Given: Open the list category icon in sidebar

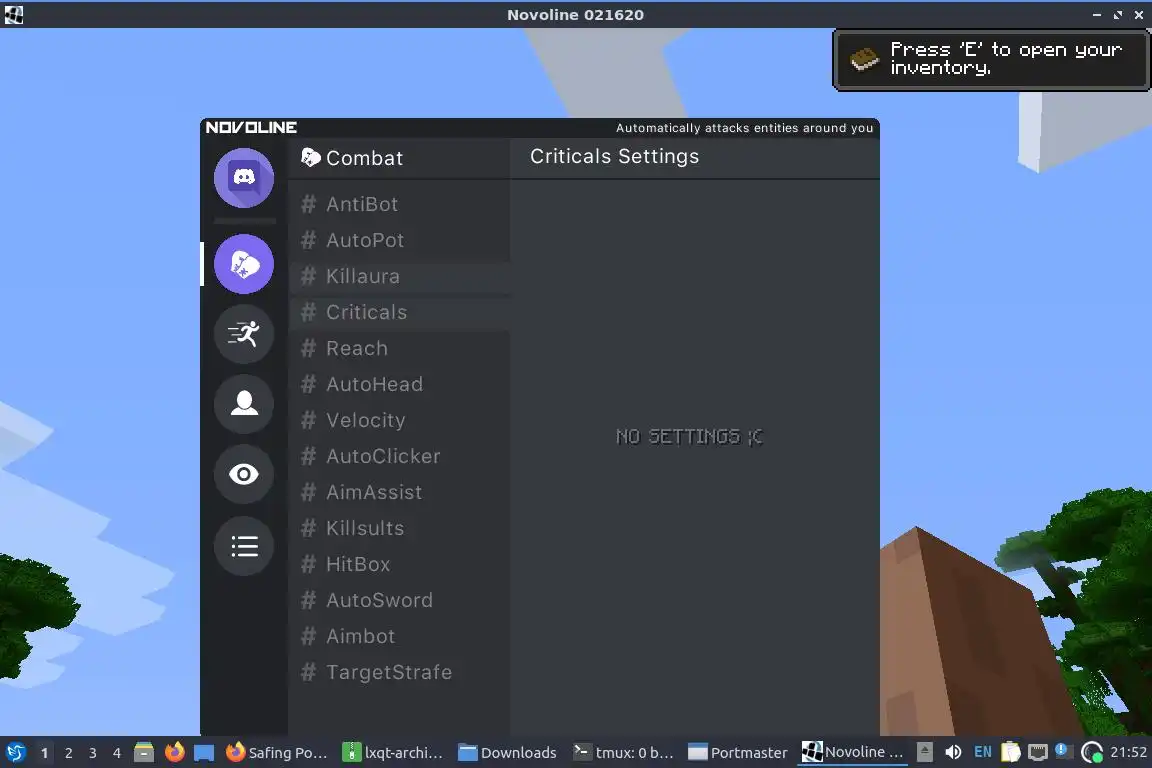Looking at the screenshot, I should (x=244, y=545).
